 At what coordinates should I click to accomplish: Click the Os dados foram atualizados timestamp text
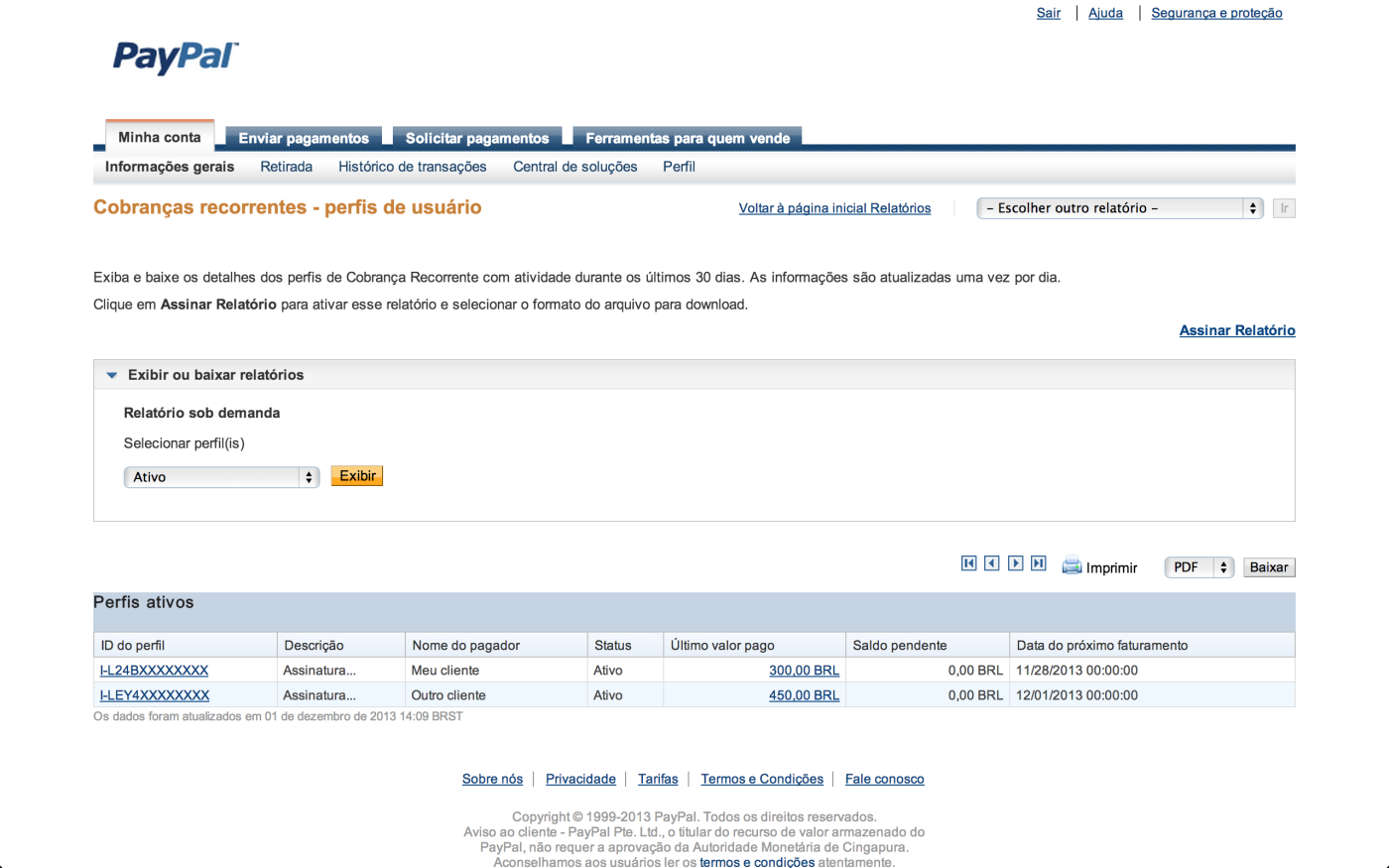point(278,716)
